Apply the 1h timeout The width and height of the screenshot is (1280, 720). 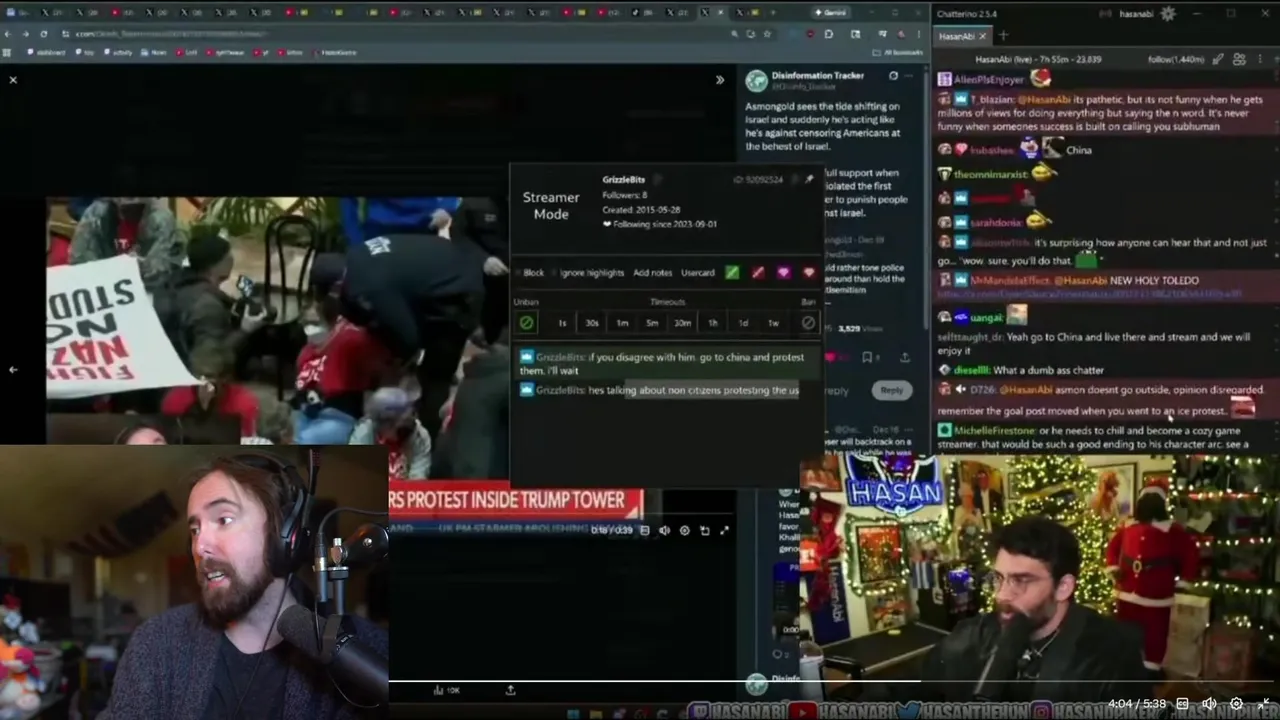713,322
